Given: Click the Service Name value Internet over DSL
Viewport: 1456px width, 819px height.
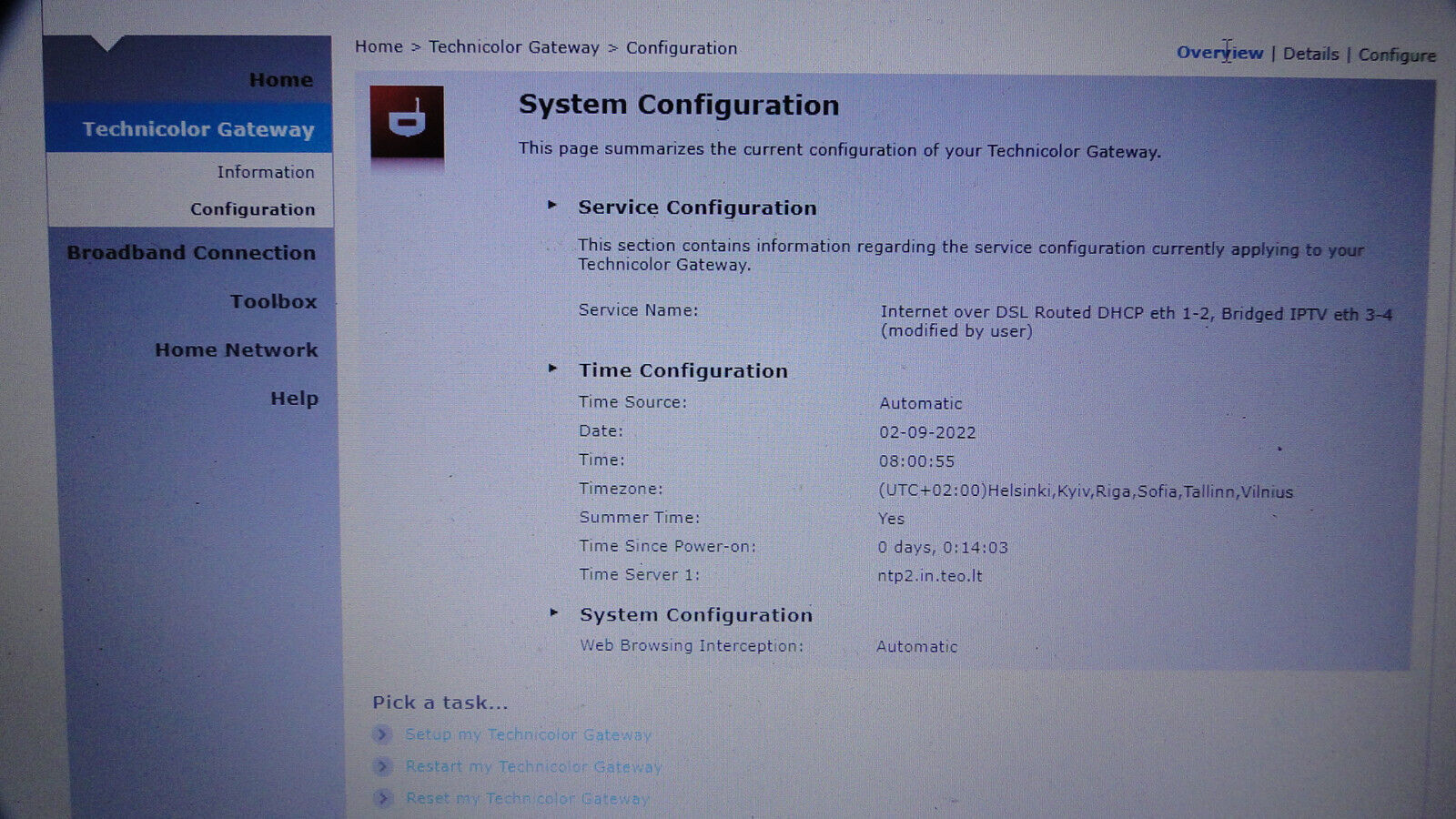Looking at the screenshot, I should [1136, 321].
